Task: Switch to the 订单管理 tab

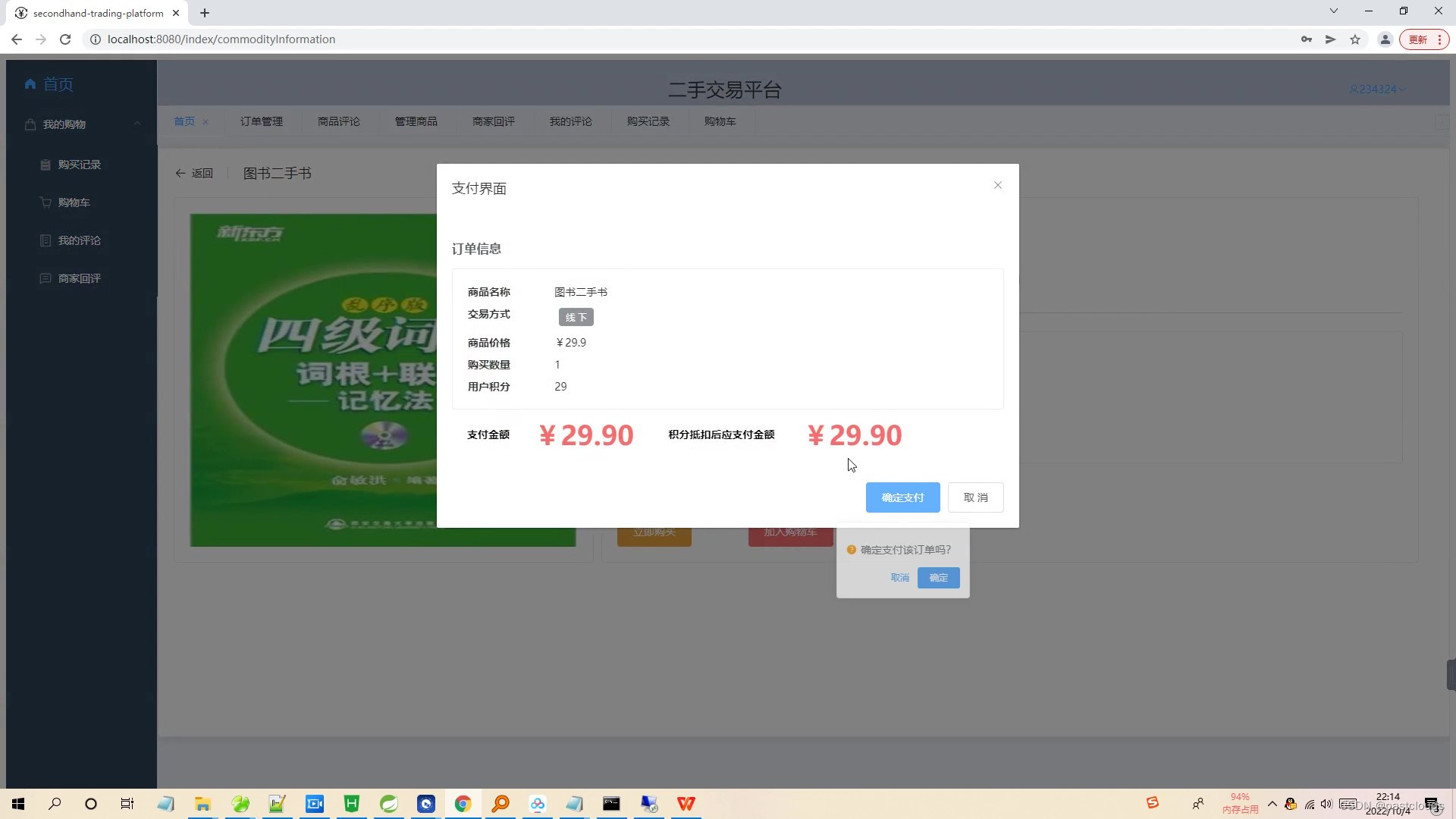Action: pos(262,121)
